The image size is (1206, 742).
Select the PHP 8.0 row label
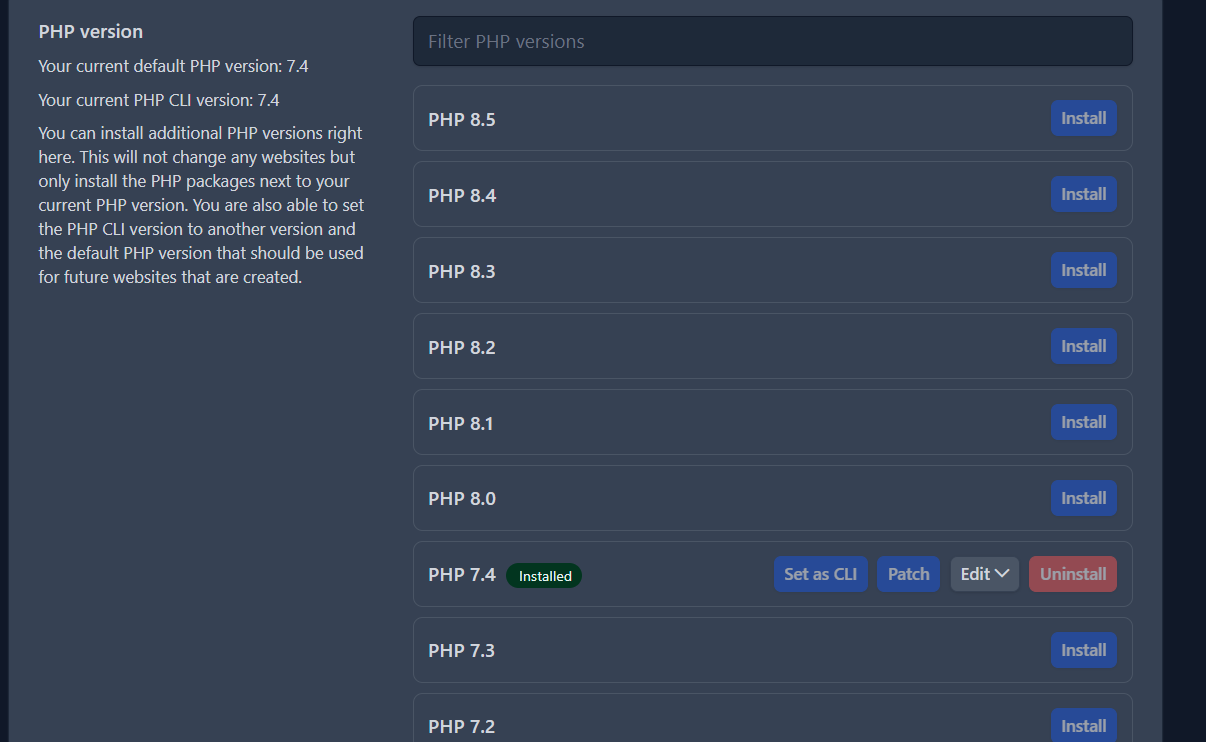(462, 499)
